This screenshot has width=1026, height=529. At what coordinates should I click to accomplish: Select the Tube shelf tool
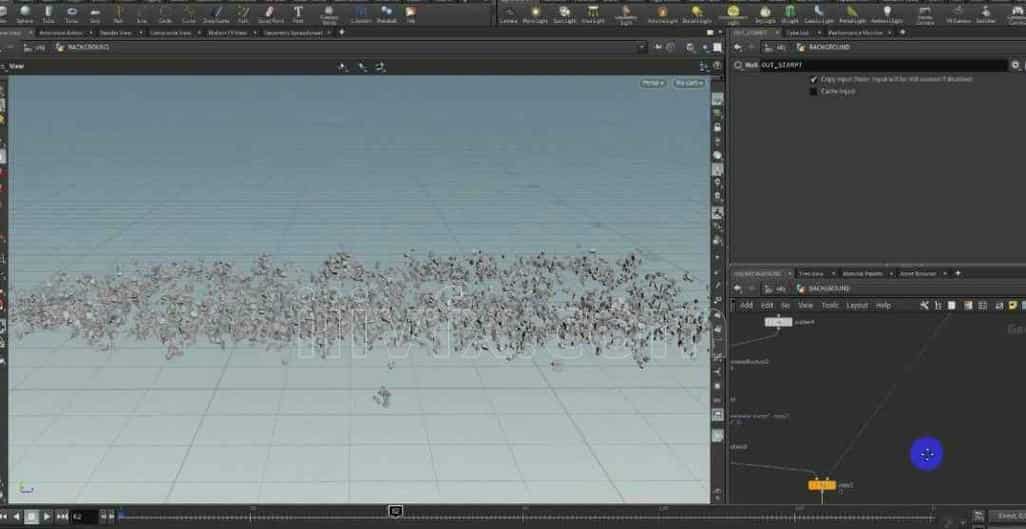pyautogui.click(x=48, y=12)
